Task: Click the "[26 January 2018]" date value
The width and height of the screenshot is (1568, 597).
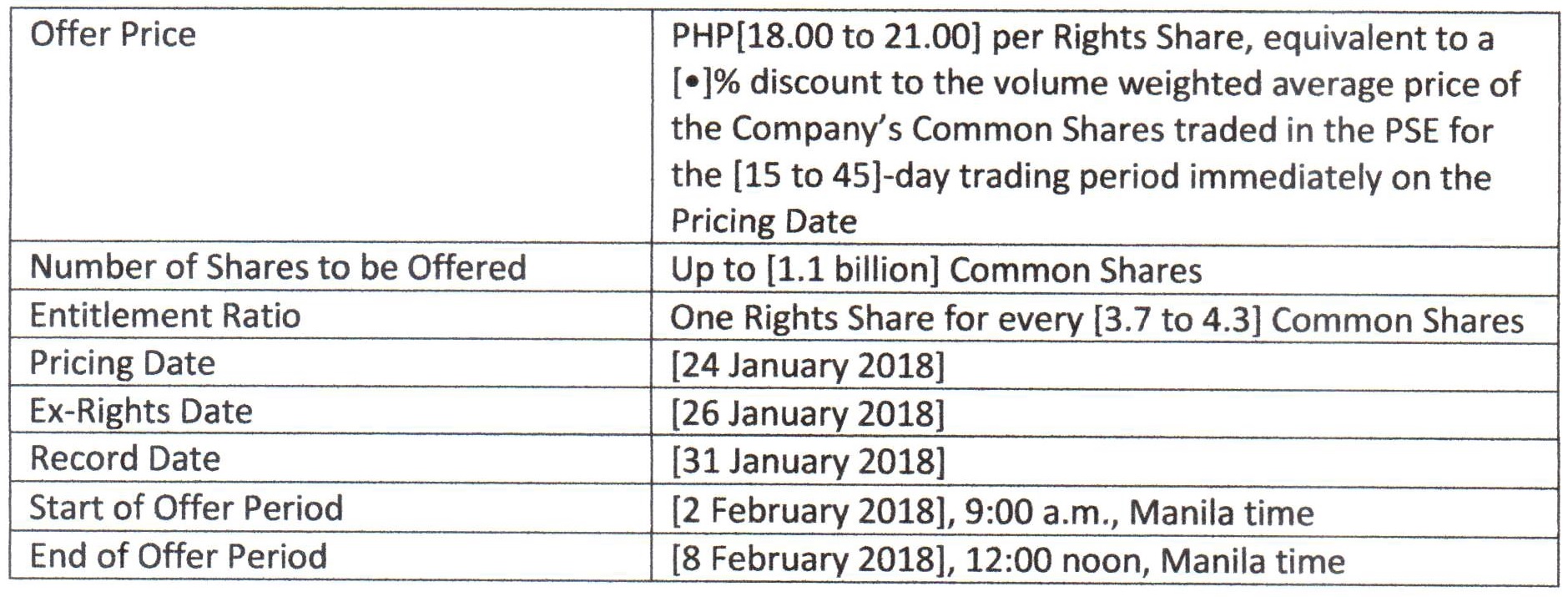Action: tap(807, 414)
